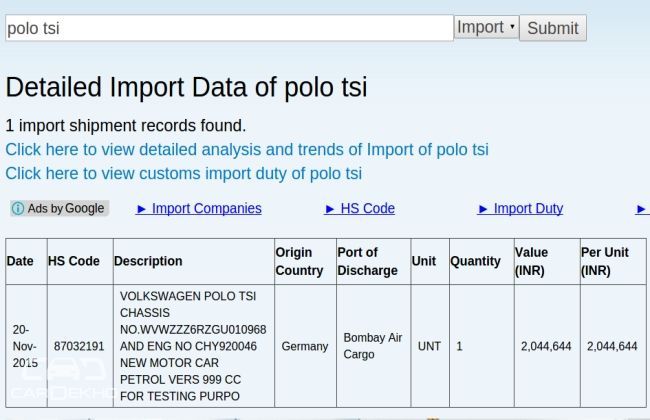Select the quantity value 1 cell
650x420 pixels.
pos(482,346)
